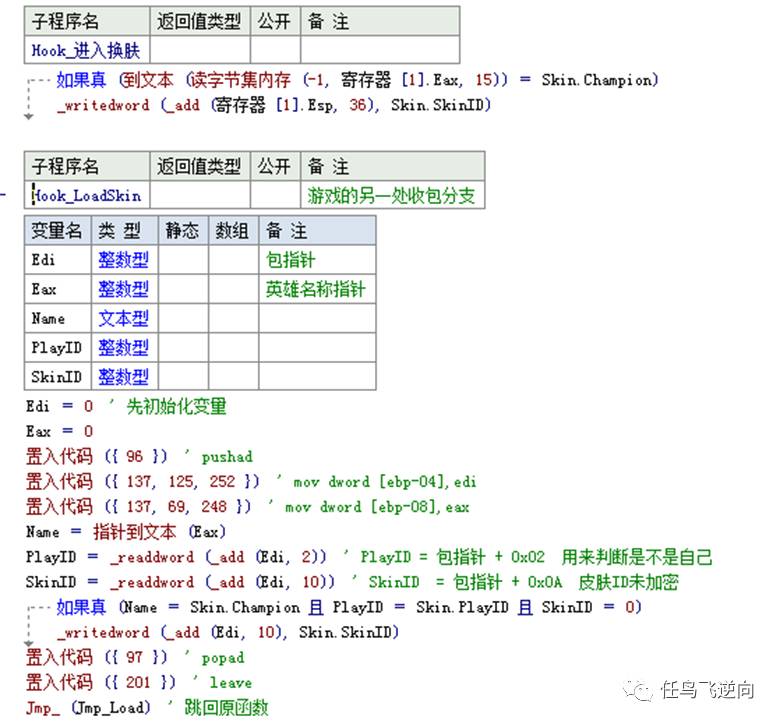Click the line _writedword (_add (Edi, 10), Skin.SkinID)

(x=228, y=632)
